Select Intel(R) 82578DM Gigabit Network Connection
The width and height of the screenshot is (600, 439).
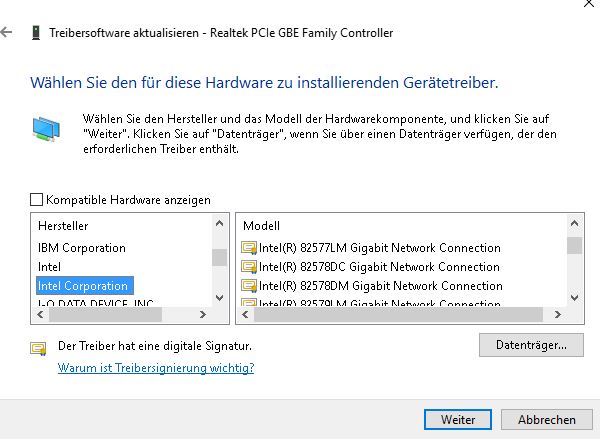(381, 286)
